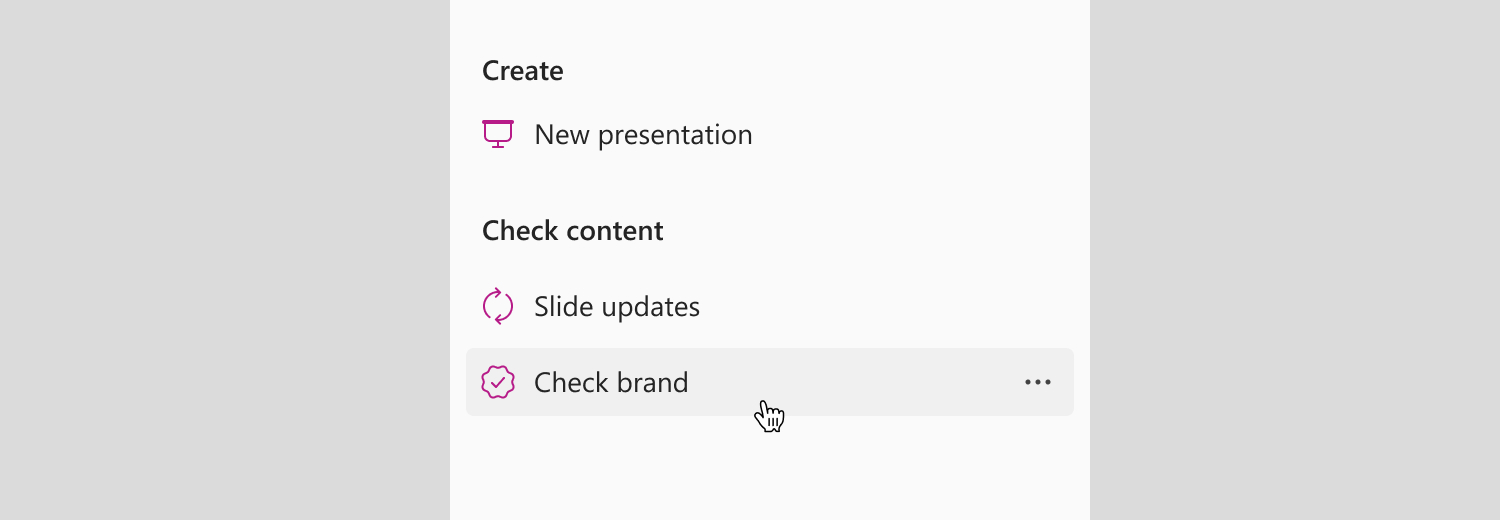Open the three-dot menu beside Check brand
Screen dimensions: 1500x520
[x=1038, y=382]
